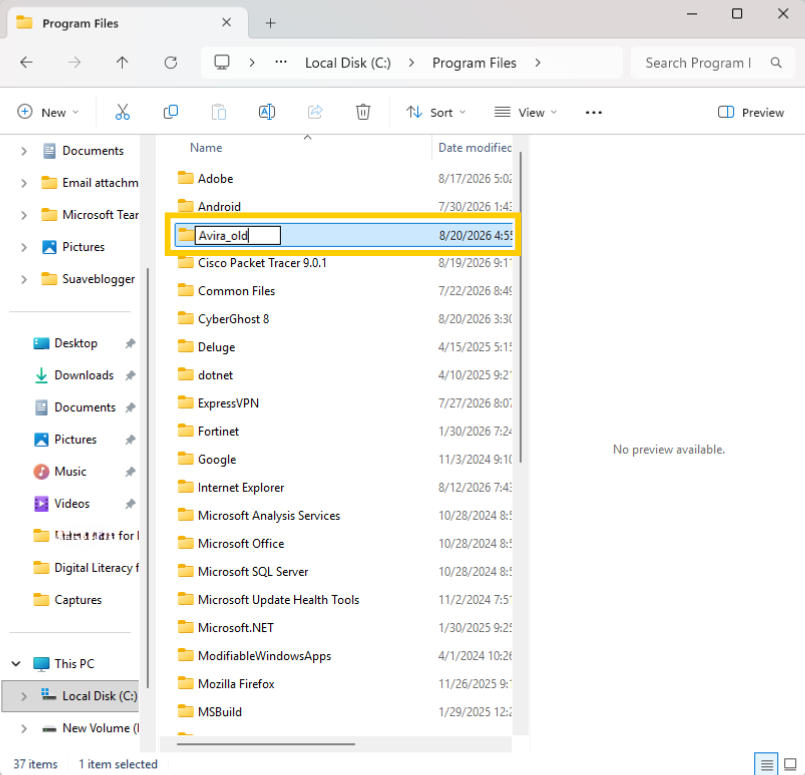The height and width of the screenshot is (775, 805).
Task: Click the Delete trash icon
Action: tap(363, 112)
